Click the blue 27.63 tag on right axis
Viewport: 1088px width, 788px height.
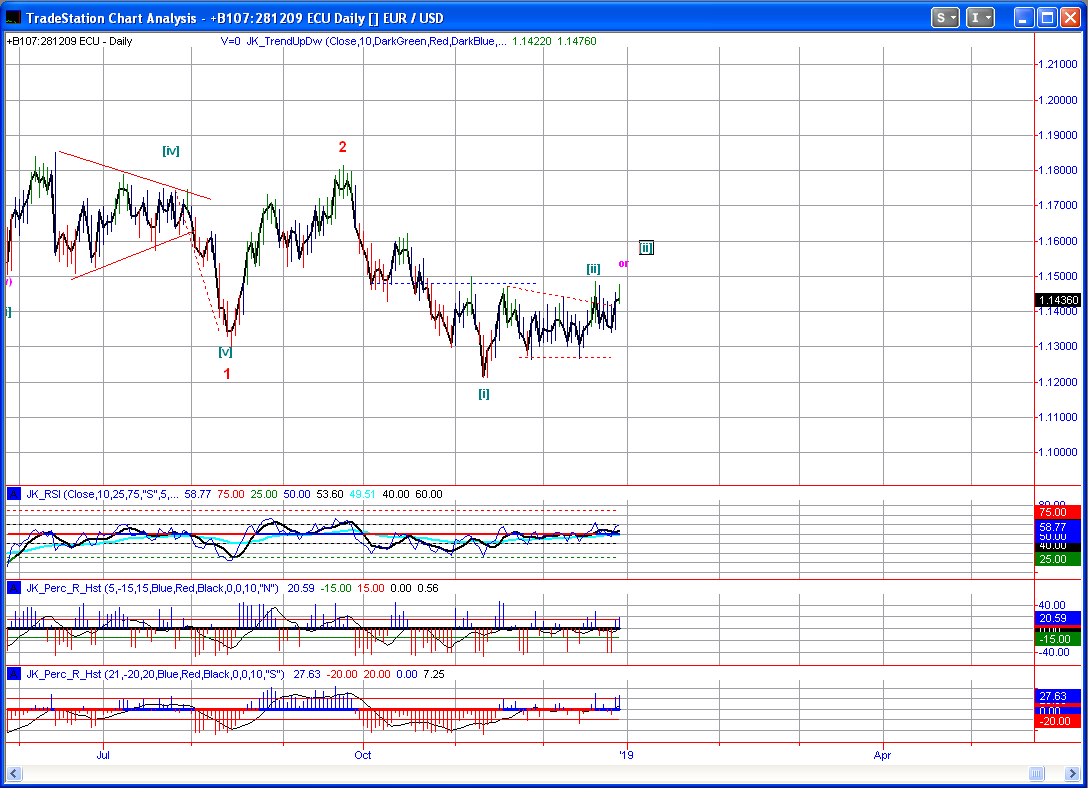1057,696
